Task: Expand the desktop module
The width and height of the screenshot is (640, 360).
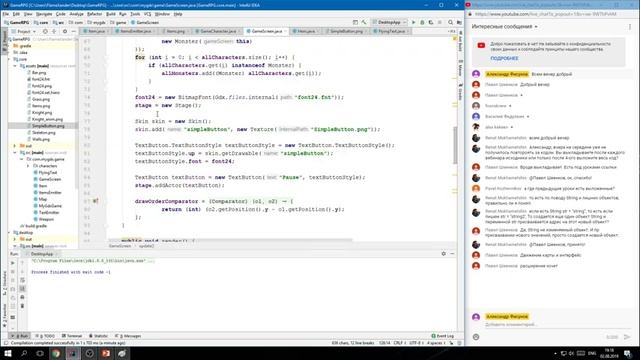Action: [9, 233]
